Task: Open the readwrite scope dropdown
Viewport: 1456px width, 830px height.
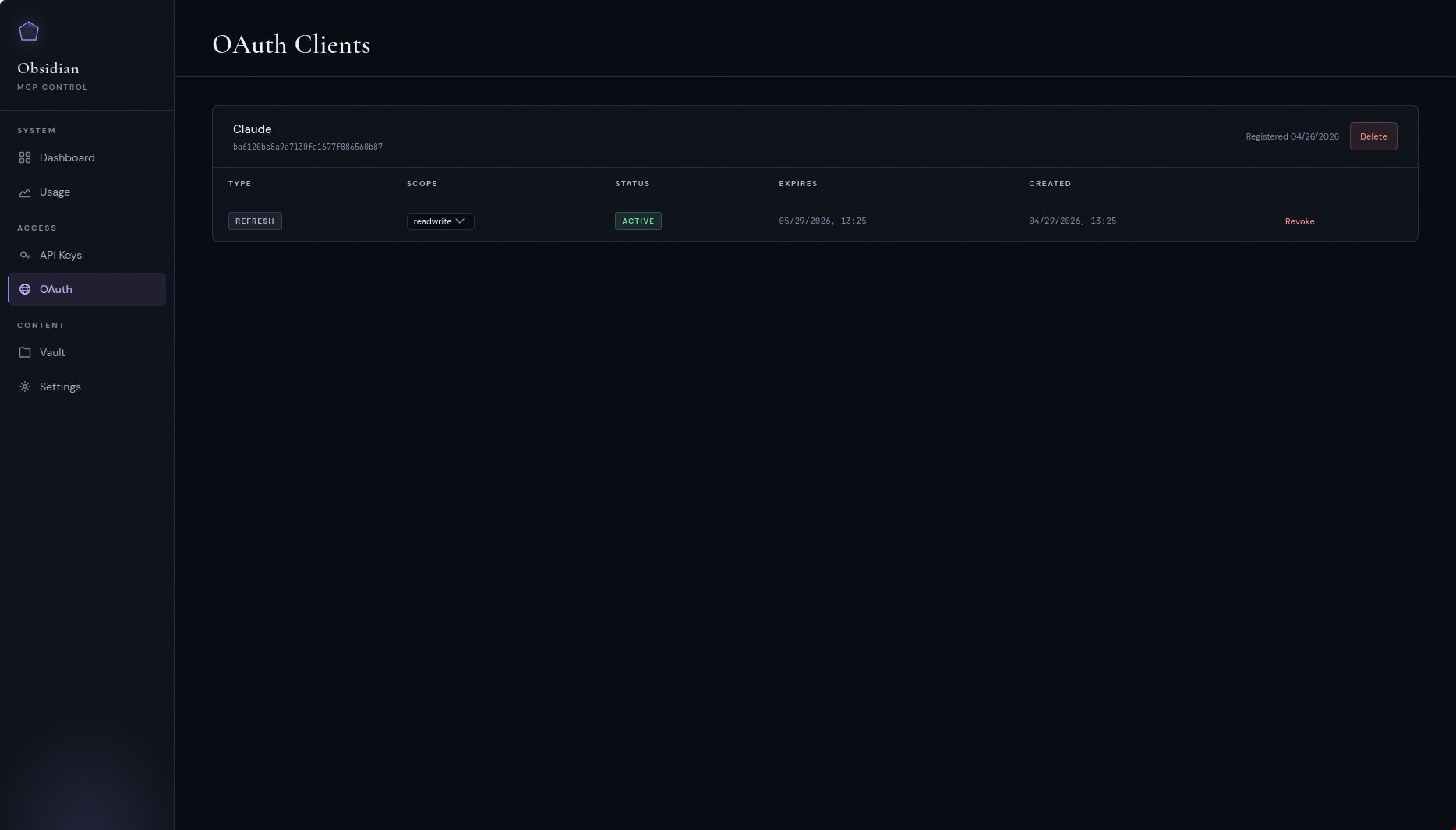Action: coord(440,221)
